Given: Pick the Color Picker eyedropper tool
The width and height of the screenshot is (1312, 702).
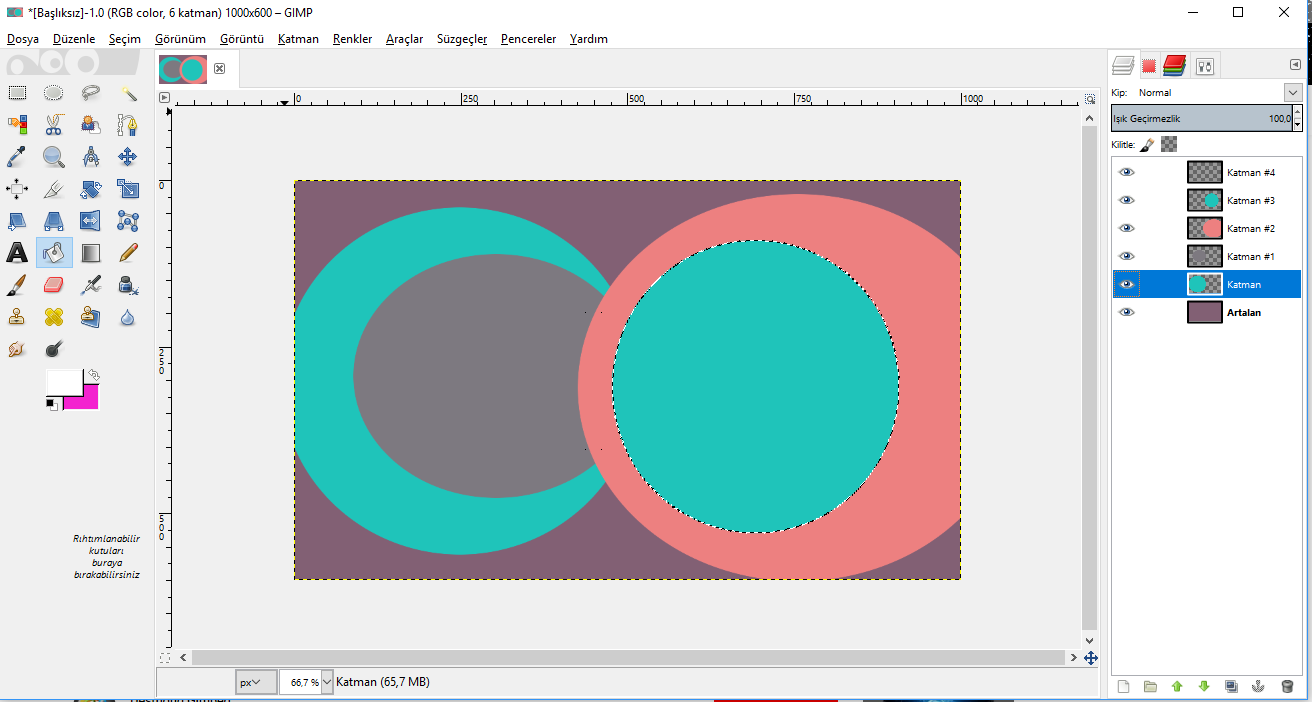Looking at the screenshot, I should (17, 157).
